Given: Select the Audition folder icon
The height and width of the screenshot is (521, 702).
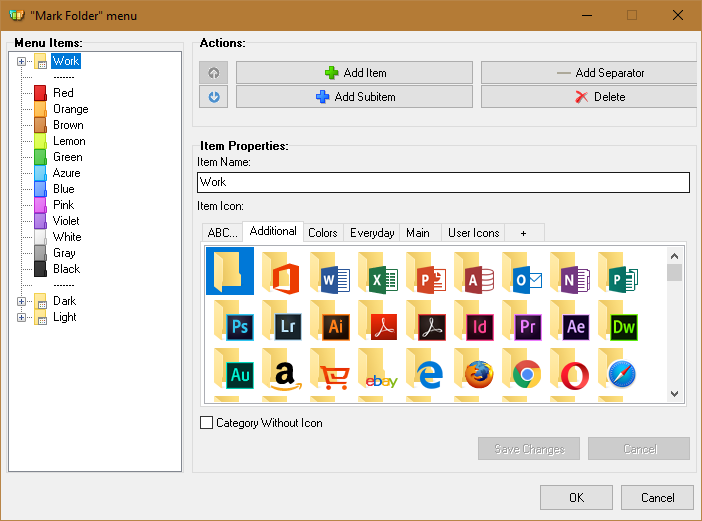Looking at the screenshot, I should (x=234, y=369).
